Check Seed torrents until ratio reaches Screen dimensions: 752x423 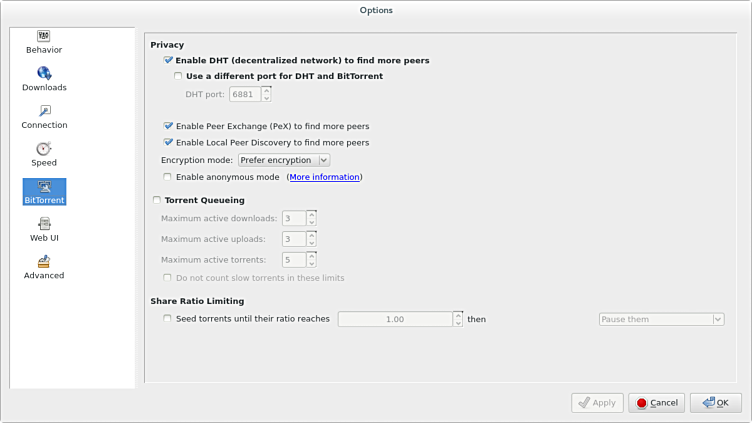click(168, 319)
